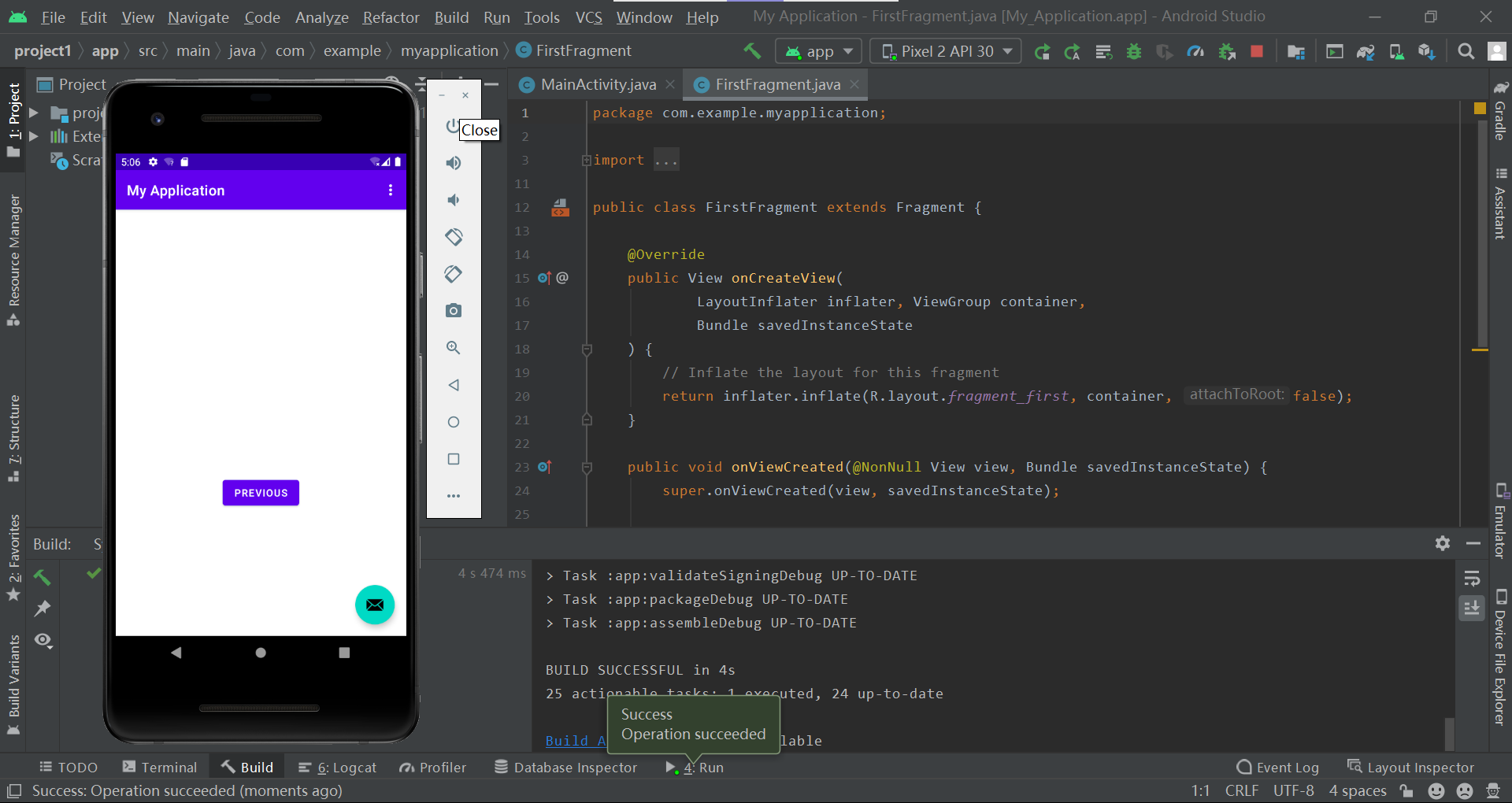Open the TODO tool window

[x=69, y=768]
